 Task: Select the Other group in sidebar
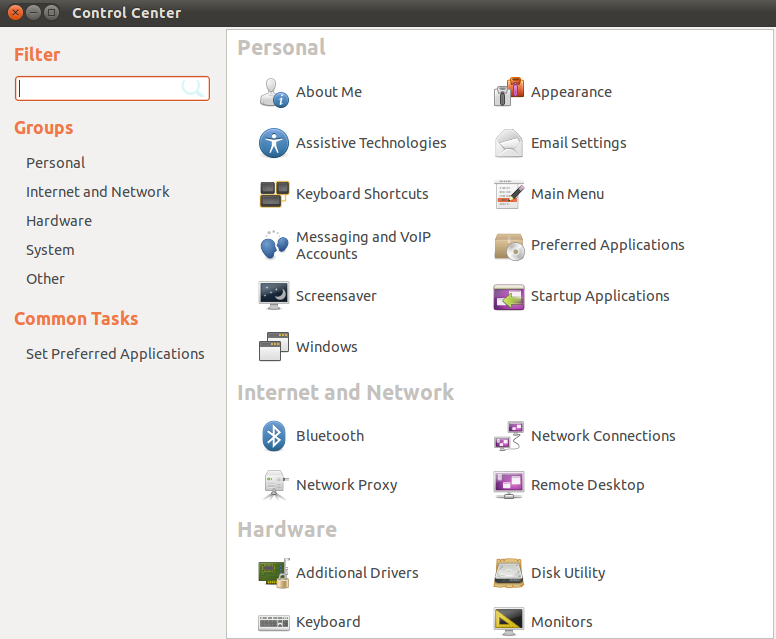45,279
